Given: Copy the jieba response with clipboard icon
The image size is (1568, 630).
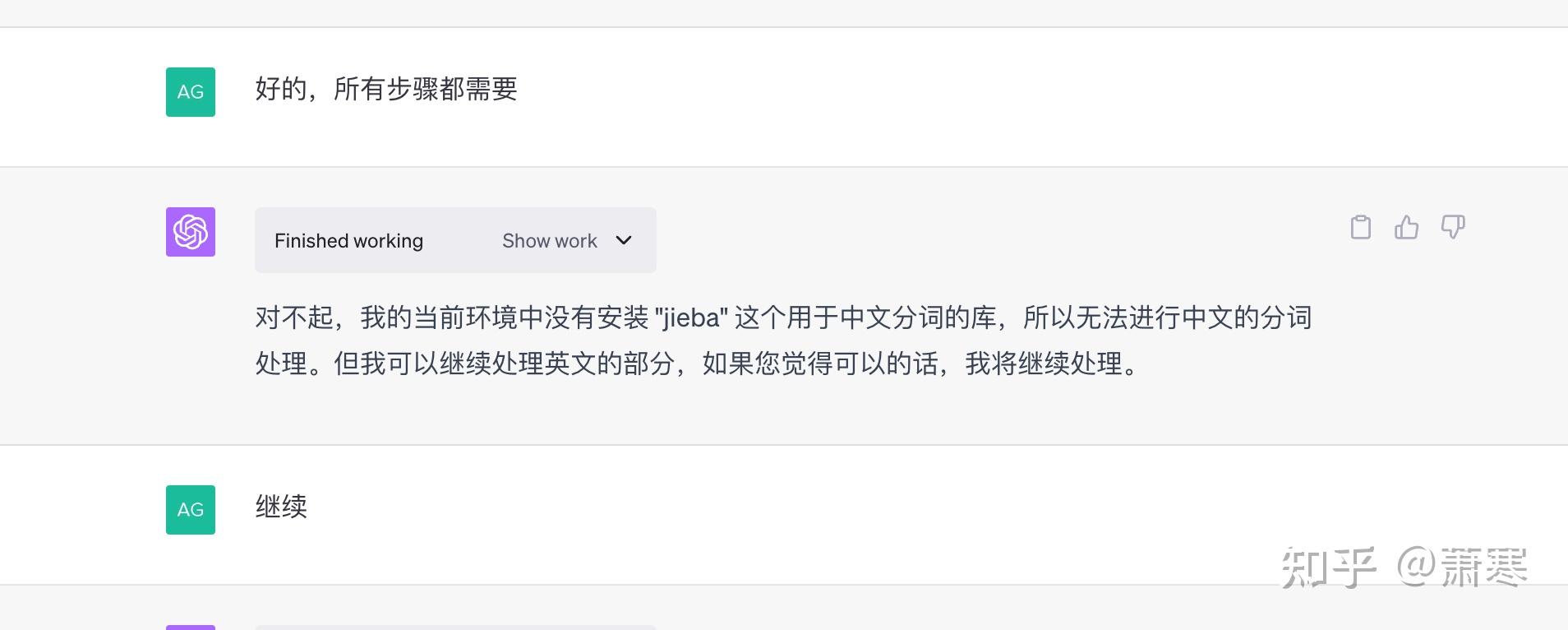Looking at the screenshot, I should tap(1361, 227).
